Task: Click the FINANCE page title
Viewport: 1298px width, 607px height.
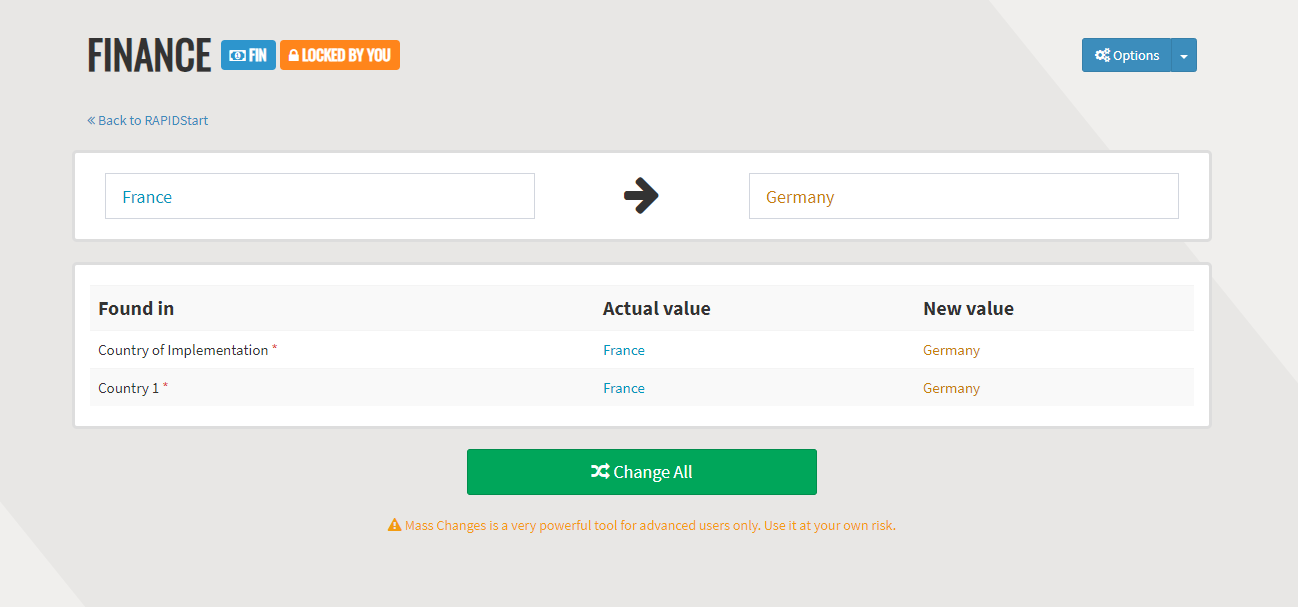Action: coord(149,56)
